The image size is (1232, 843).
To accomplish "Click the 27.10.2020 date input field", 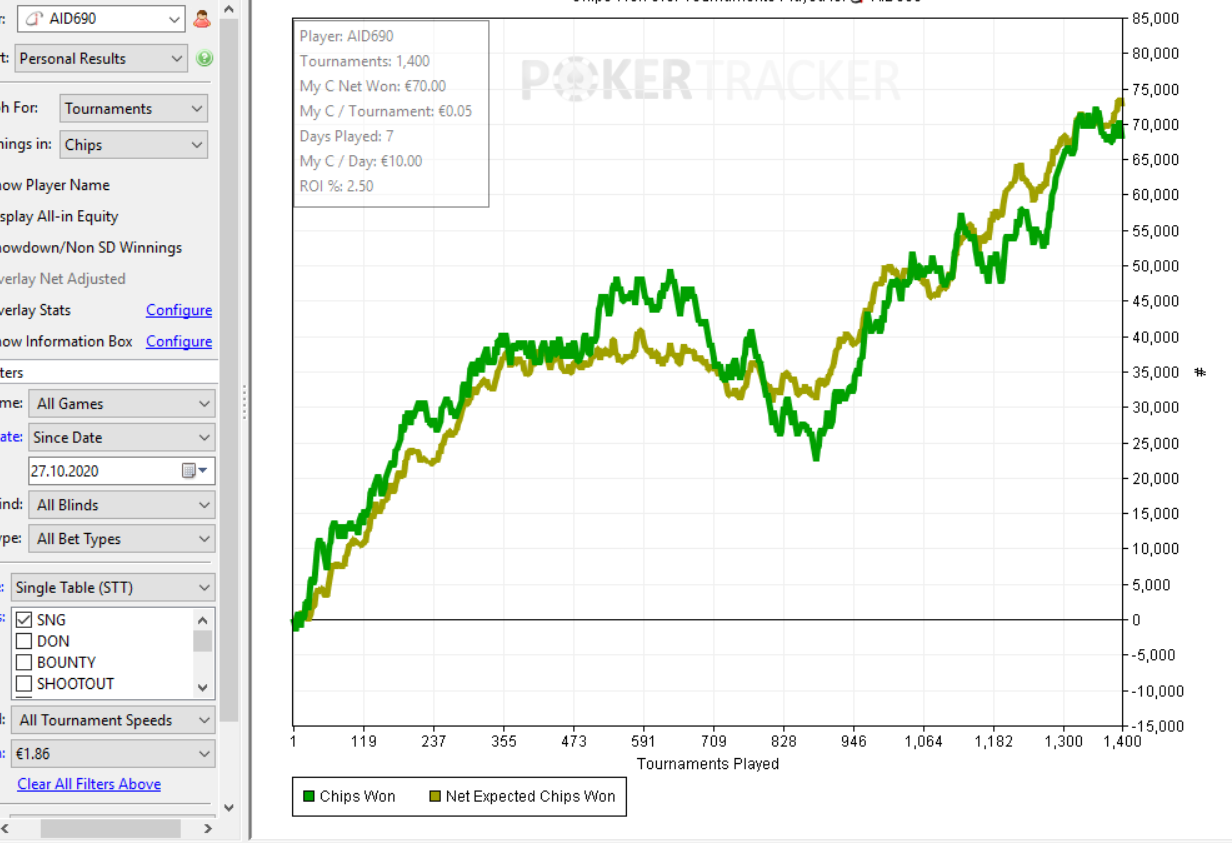I will (100, 471).
